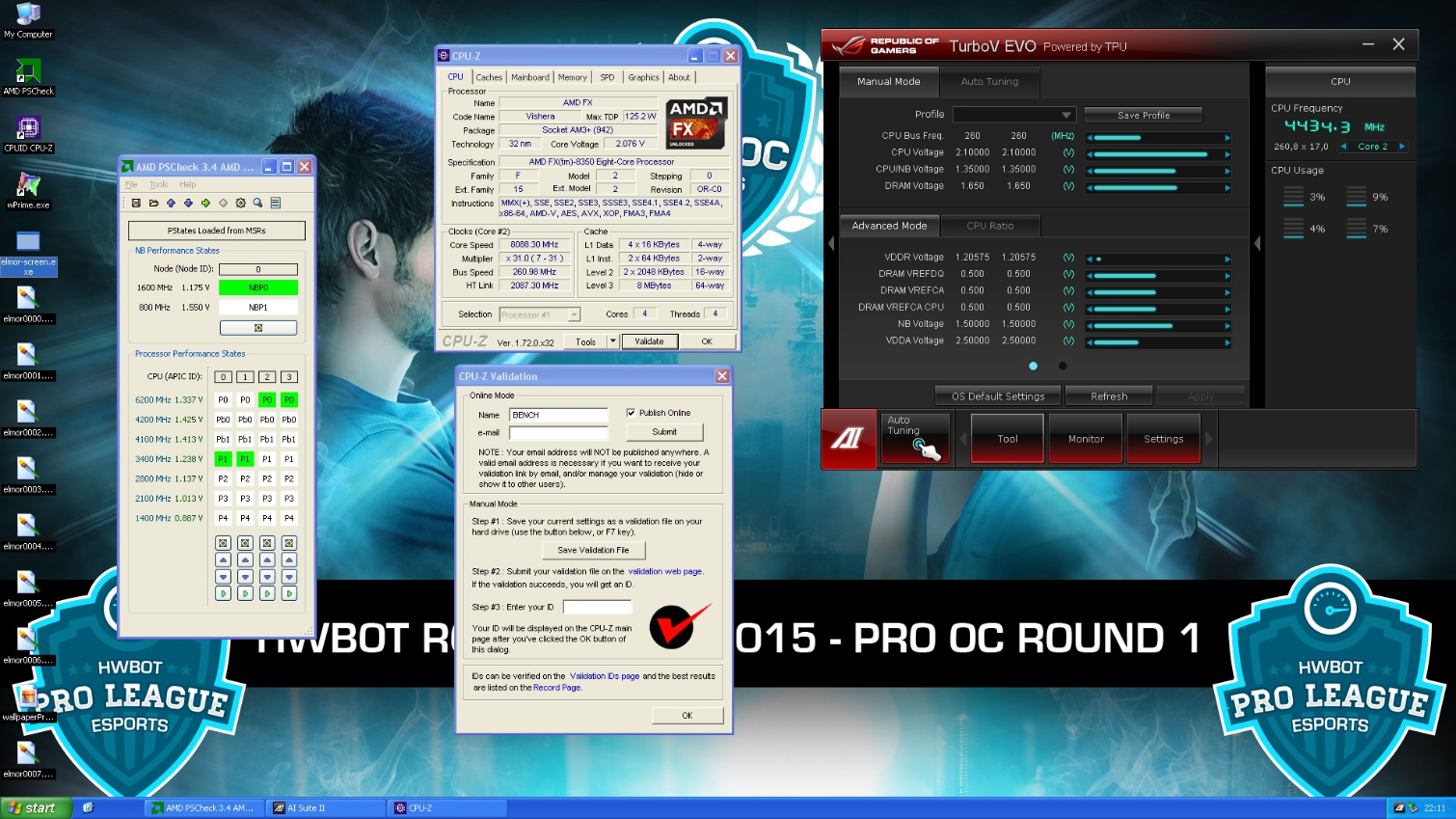This screenshot has width=1456, height=819.
Task: Click the OS Default Settings button
Action: point(998,396)
